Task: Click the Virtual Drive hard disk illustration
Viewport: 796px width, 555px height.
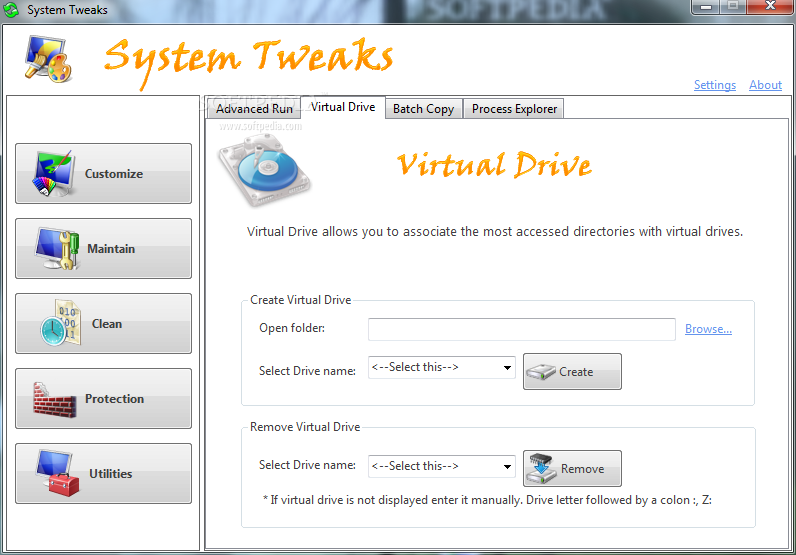Action: point(264,171)
